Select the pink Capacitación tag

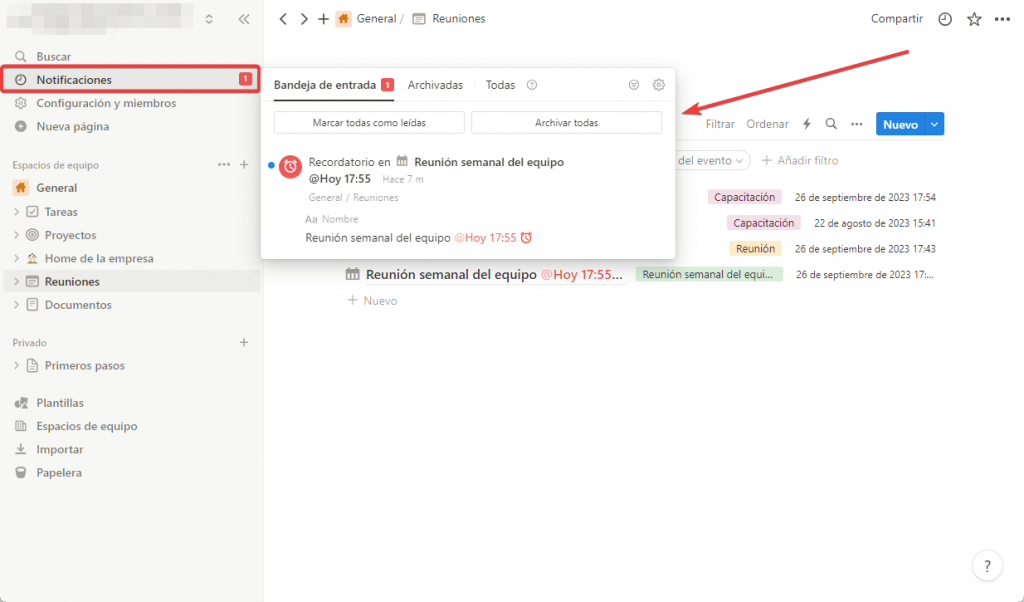tap(744, 197)
